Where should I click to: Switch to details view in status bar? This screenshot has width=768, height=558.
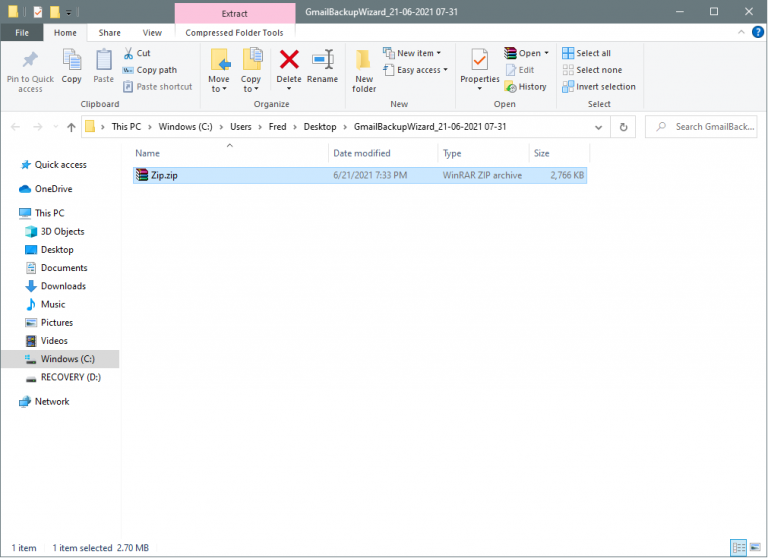pyautogui.click(x=739, y=547)
